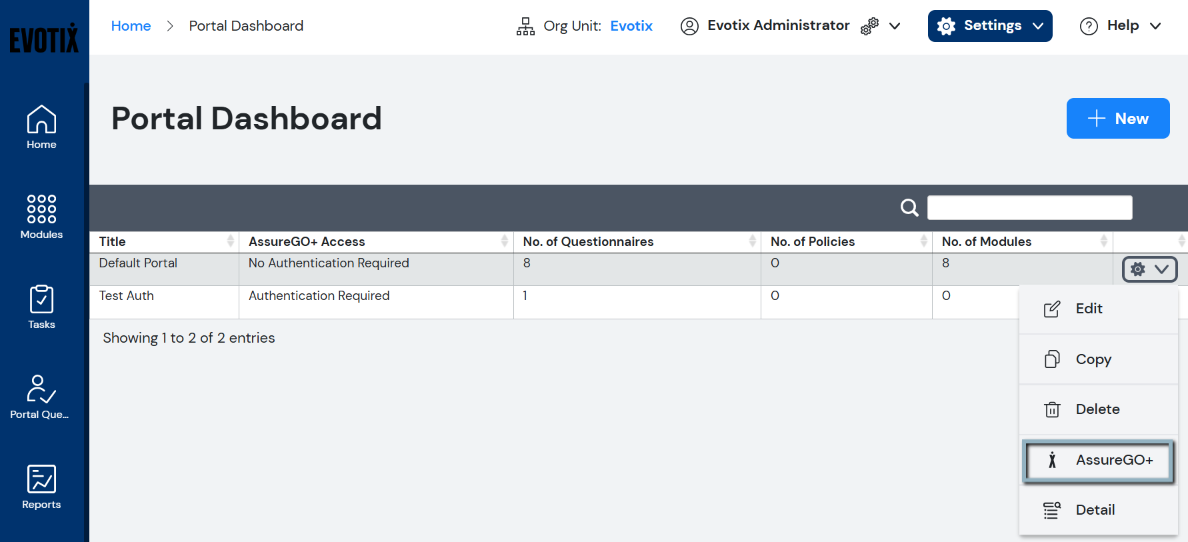Select Edit from the actions menu
This screenshot has height=542, width=1188.
[1089, 309]
